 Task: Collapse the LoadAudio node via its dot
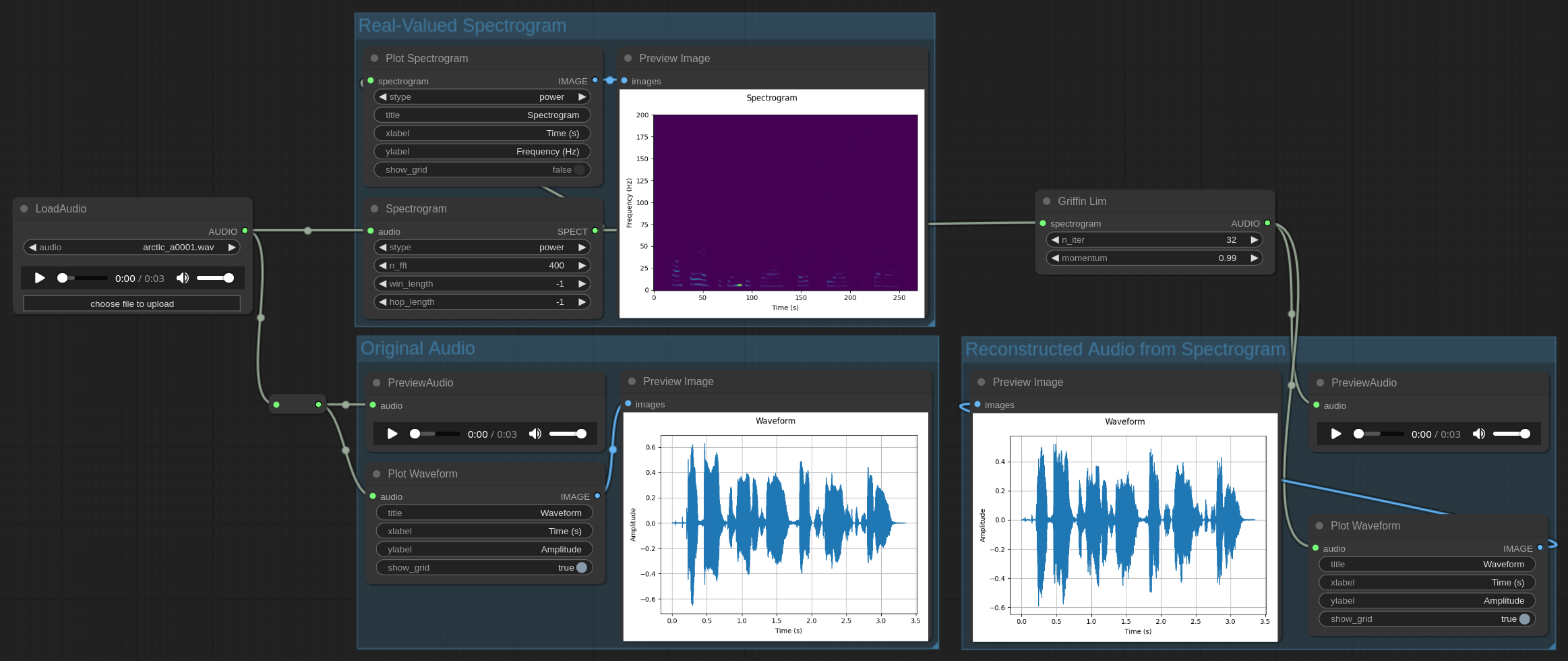pyautogui.click(x=24, y=209)
